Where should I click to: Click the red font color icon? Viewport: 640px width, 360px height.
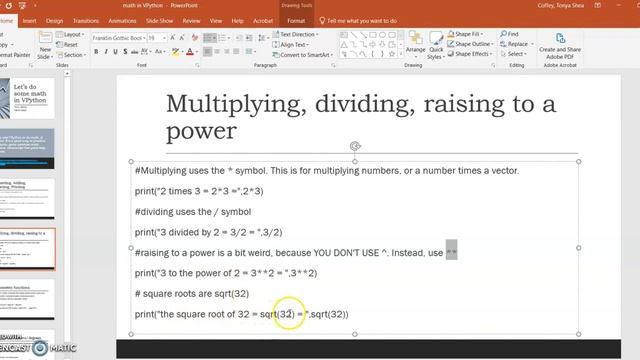190,52
